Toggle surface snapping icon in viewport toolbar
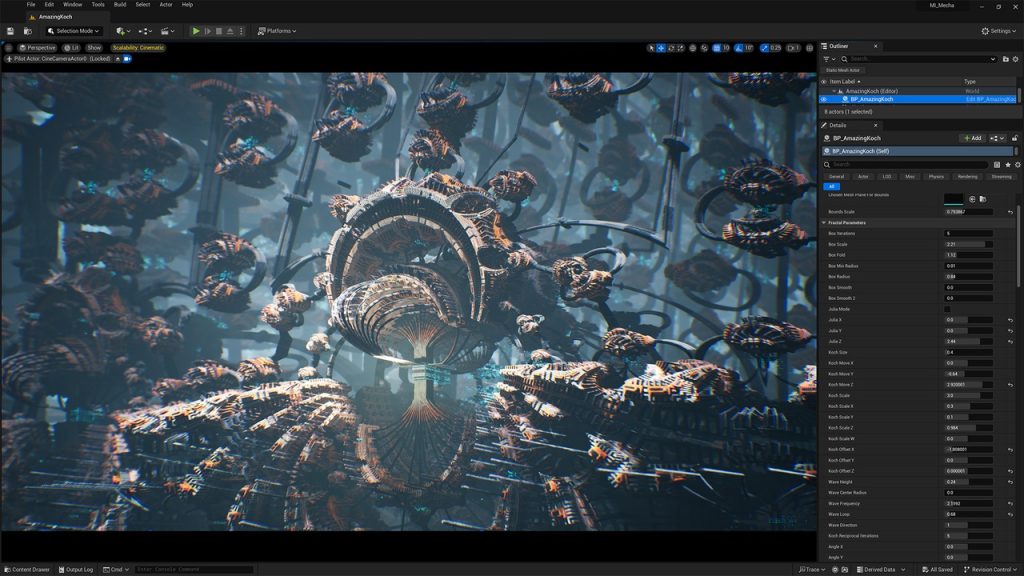 [705, 48]
